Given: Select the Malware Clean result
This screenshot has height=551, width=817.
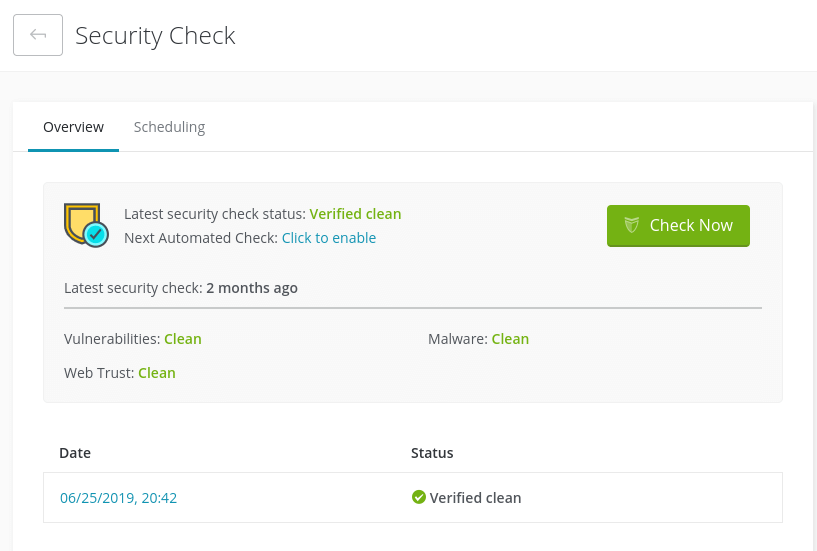Looking at the screenshot, I should click(510, 339).
